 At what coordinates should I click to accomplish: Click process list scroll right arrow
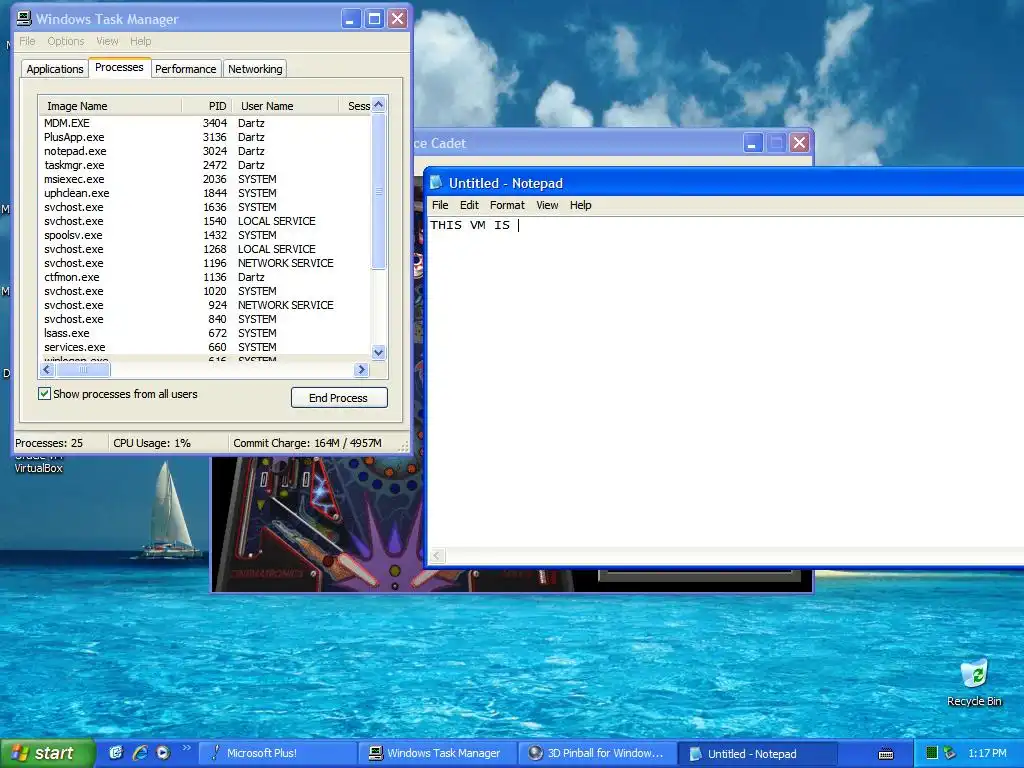pos(361,370)
